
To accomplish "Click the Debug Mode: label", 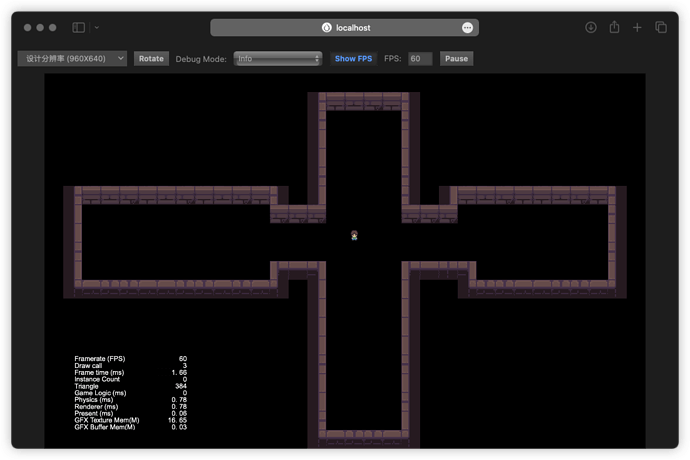I will [201, 59].
